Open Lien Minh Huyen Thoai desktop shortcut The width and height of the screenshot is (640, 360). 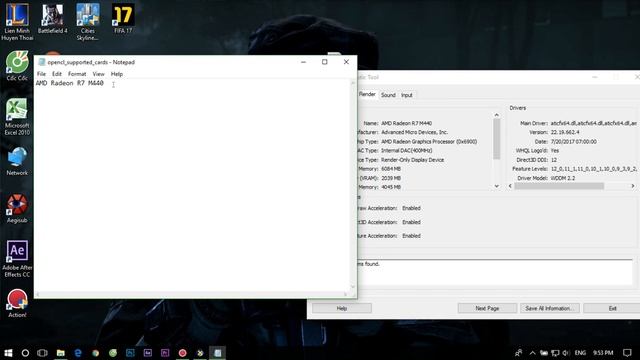pyautogui.click(x=17, y=21)
